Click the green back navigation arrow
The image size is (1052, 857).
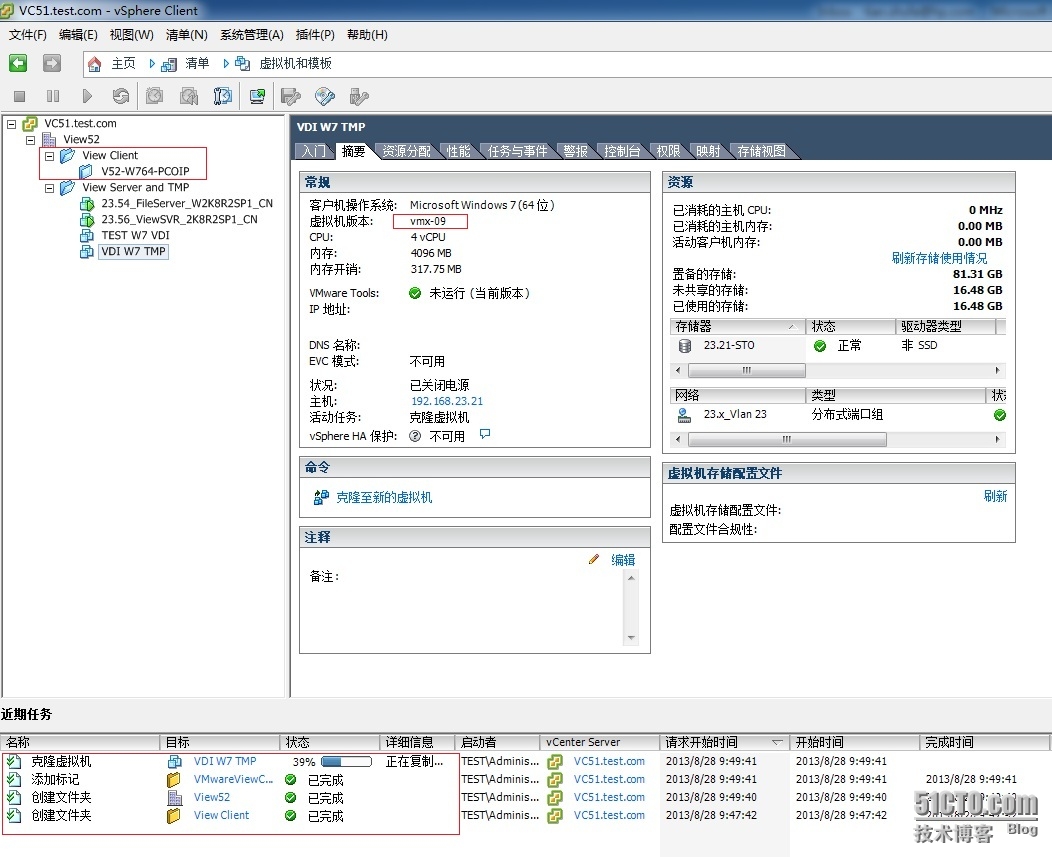pos(18,63)
